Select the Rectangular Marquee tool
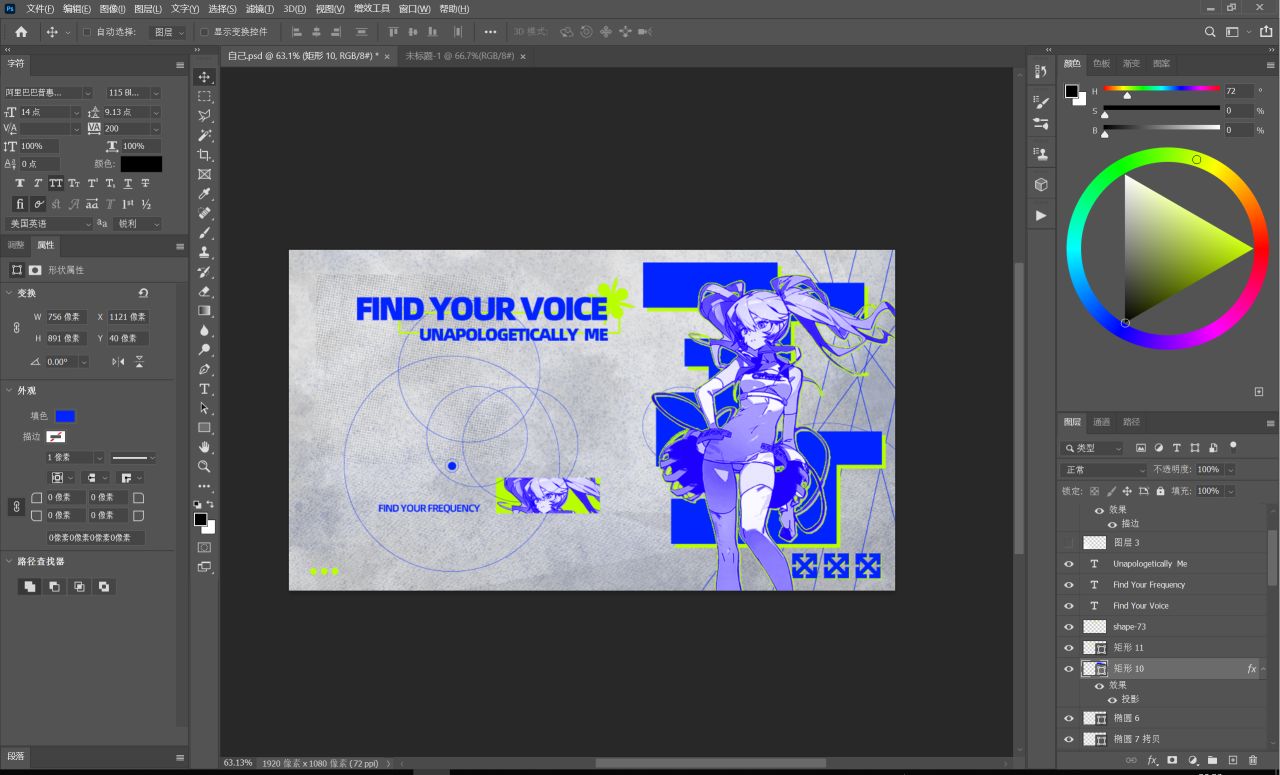 (x=204, y=96)
